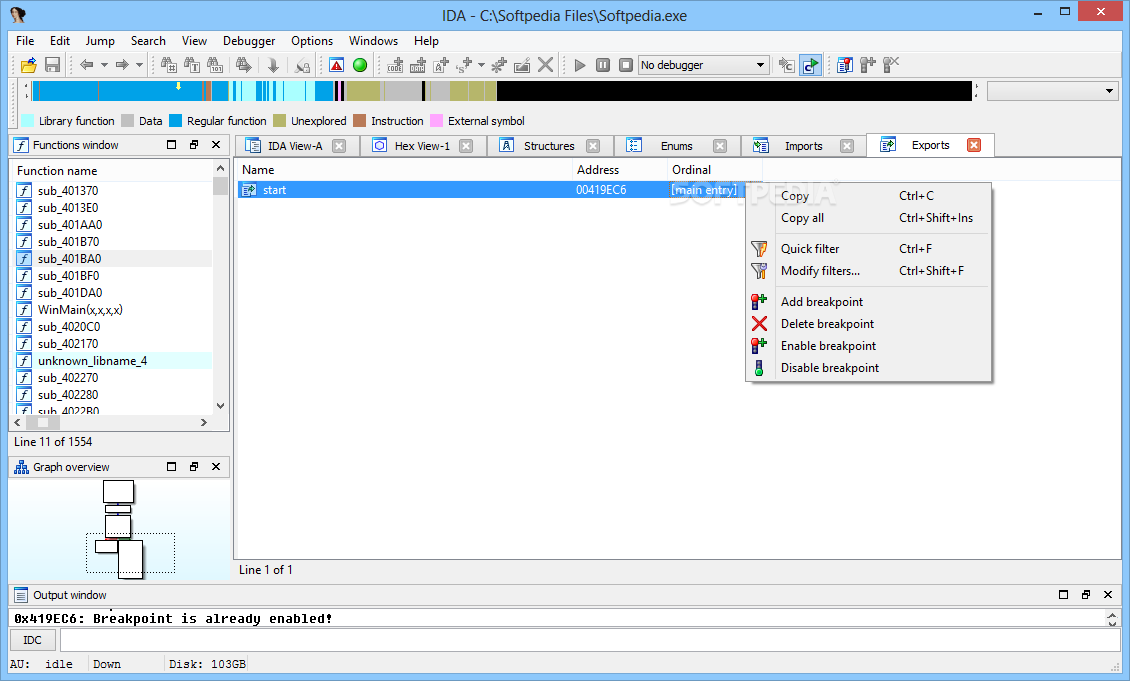Image resolution: width=1130 pixels, height=681 pixels.
Task: Sort exports by the Ordinal column header
Action: [715, 170]
